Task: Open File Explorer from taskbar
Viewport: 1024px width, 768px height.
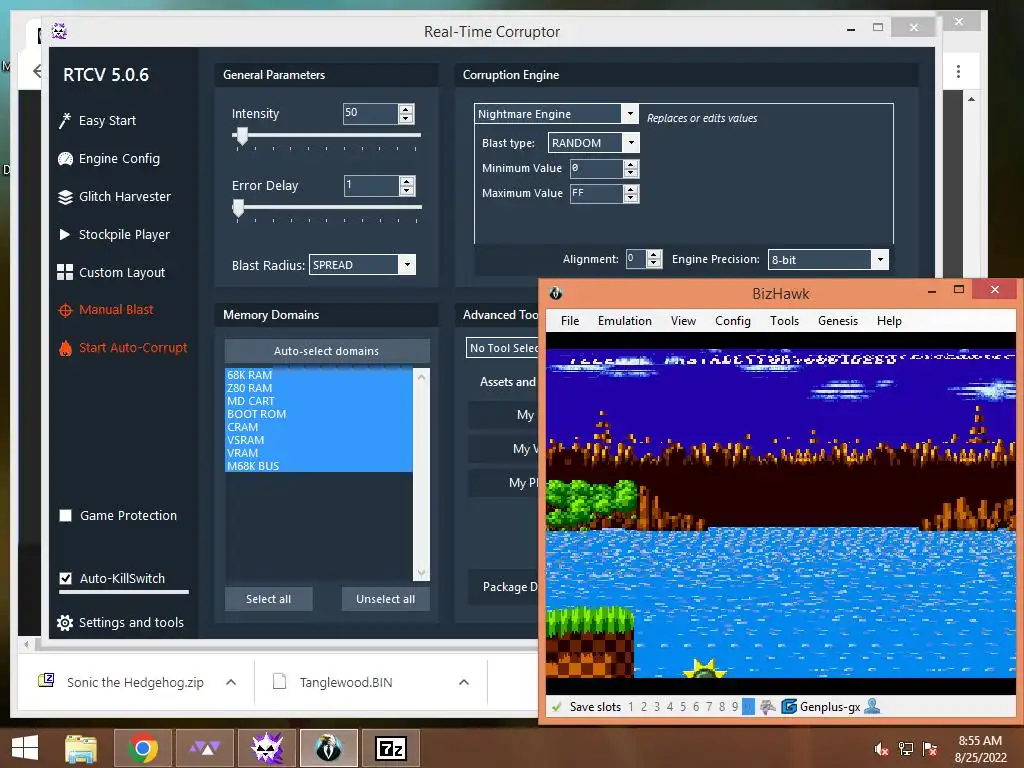Action: click(x=81, y=748)
